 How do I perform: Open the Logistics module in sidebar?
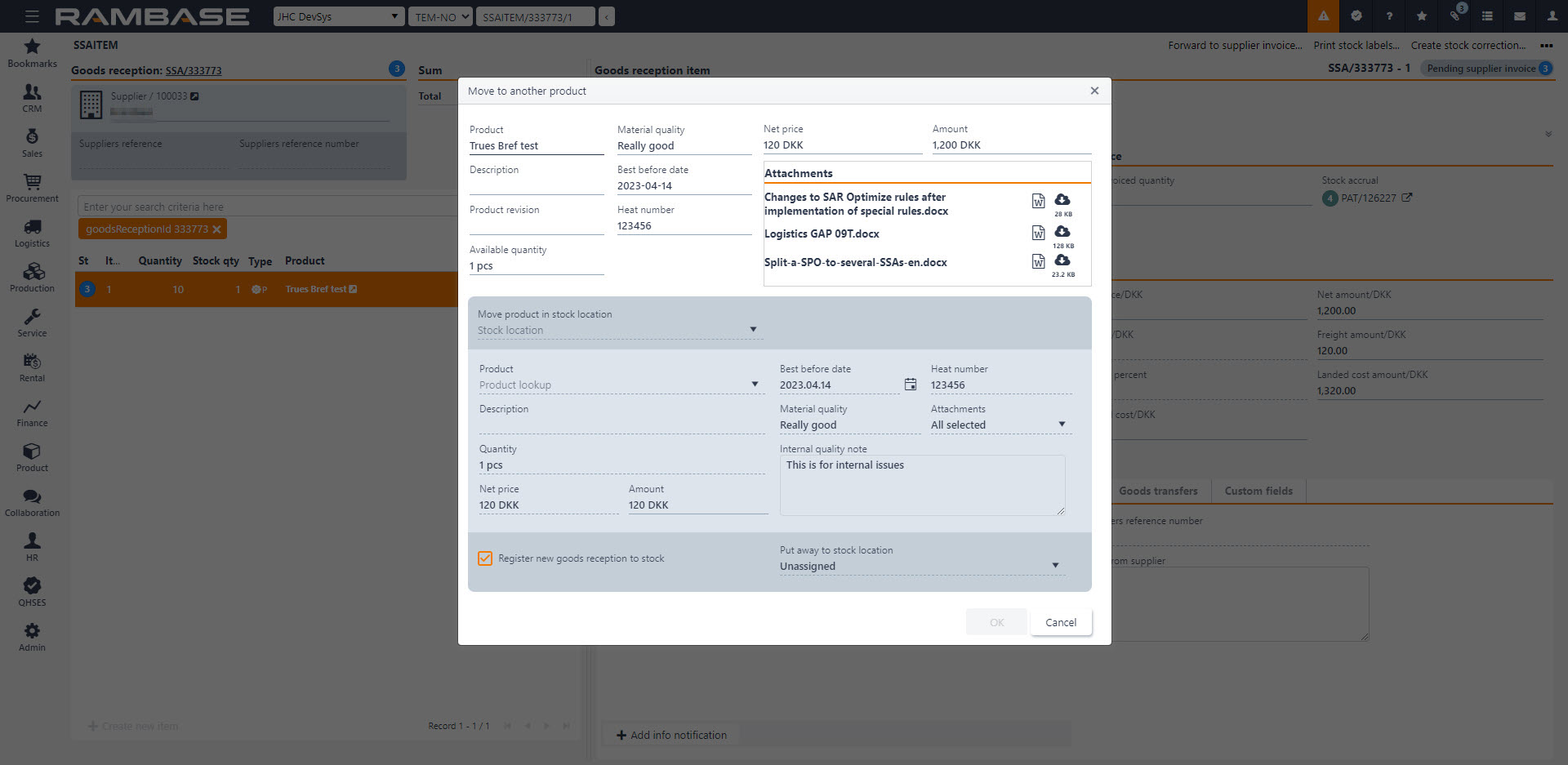pyautogui.click(x=32, y=233)
